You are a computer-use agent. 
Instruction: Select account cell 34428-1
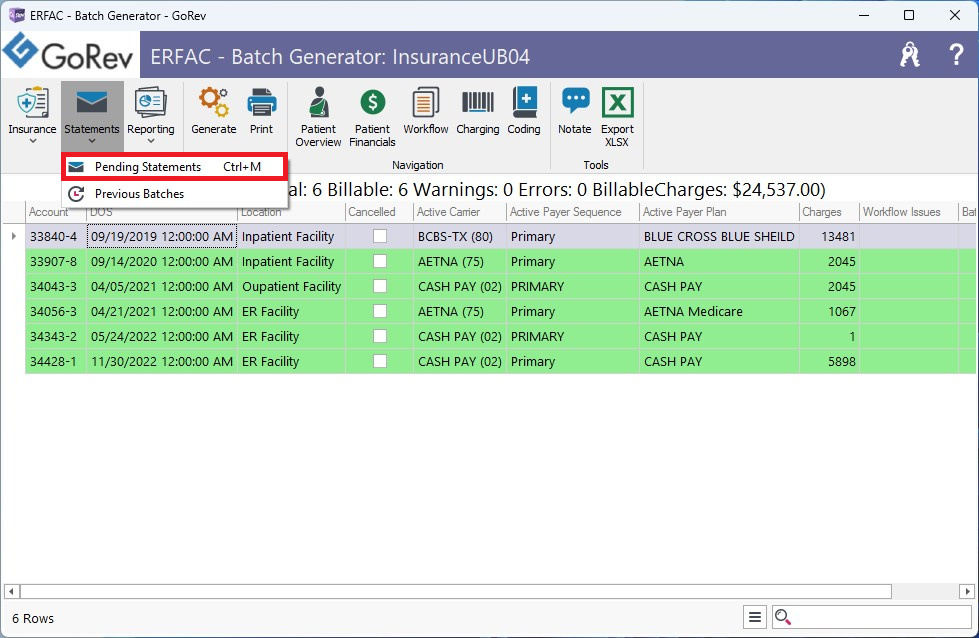pyautogui.click(x=56, y=361)
